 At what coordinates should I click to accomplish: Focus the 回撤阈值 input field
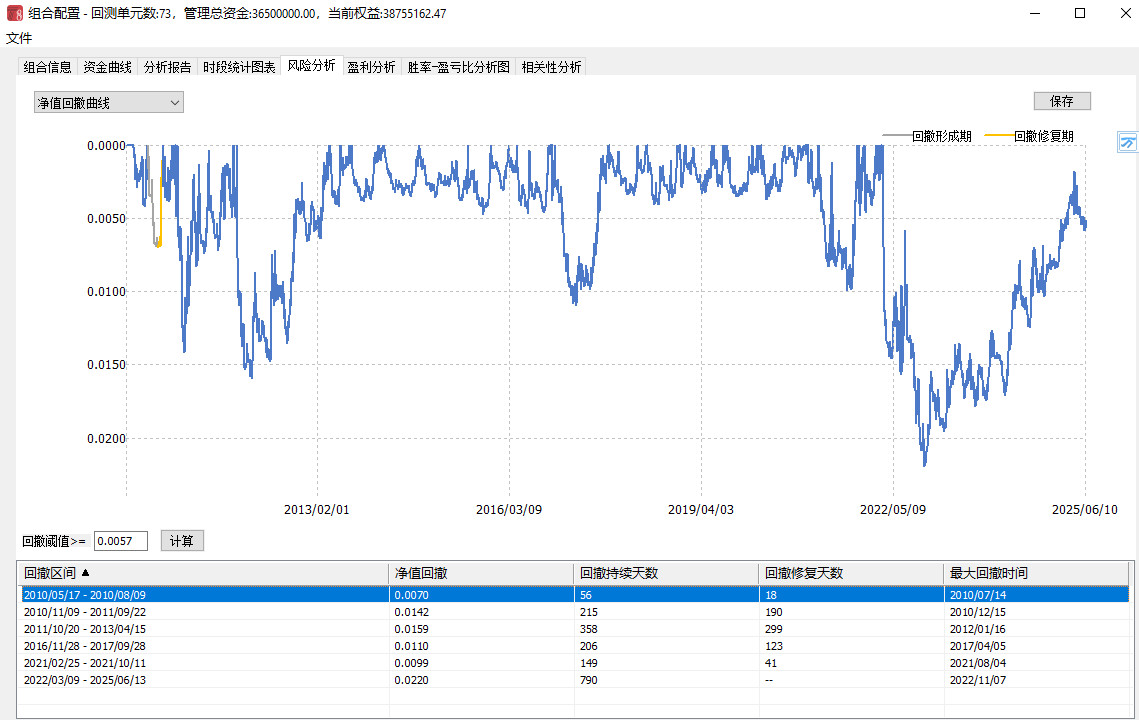120,541
